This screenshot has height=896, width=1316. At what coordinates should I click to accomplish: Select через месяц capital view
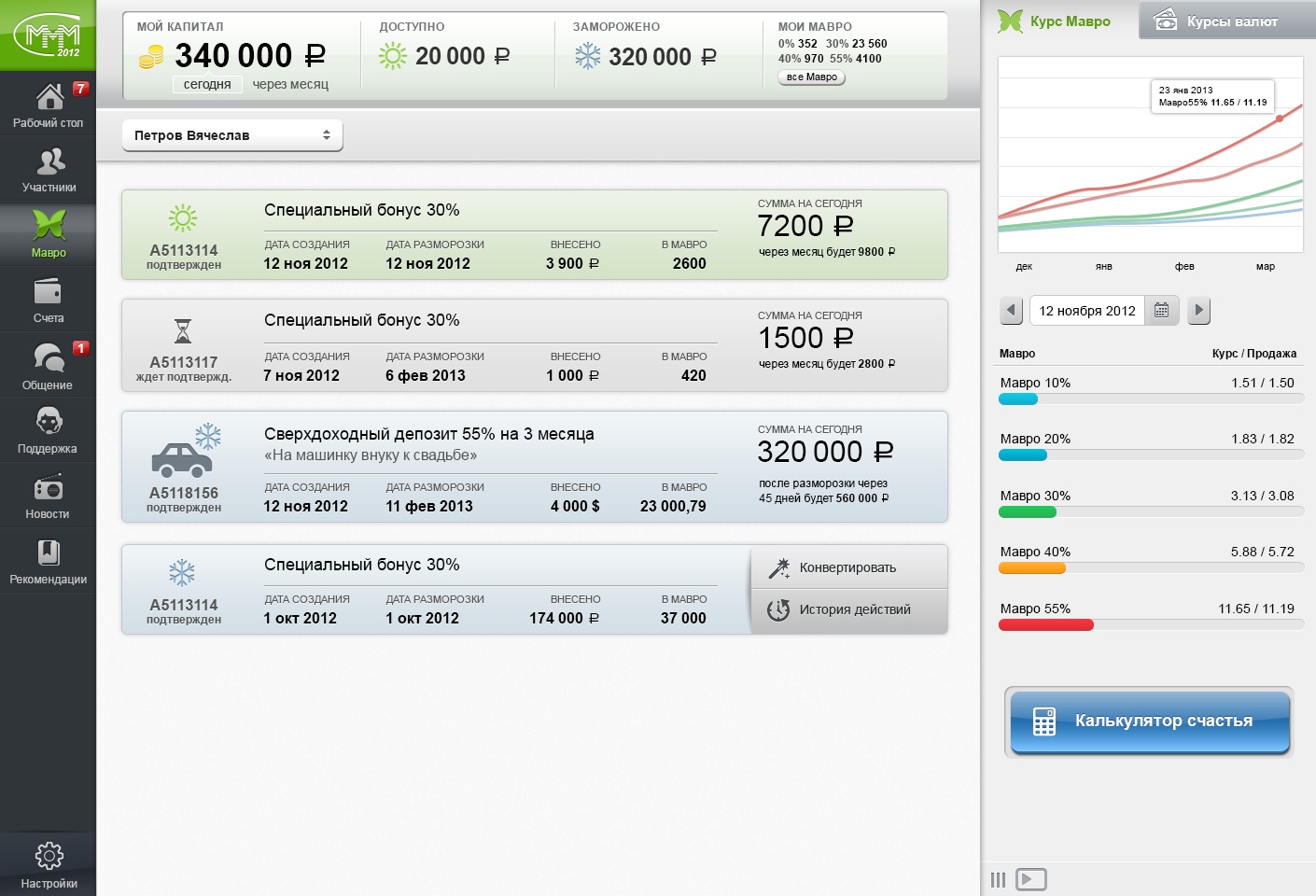[290, 84]
